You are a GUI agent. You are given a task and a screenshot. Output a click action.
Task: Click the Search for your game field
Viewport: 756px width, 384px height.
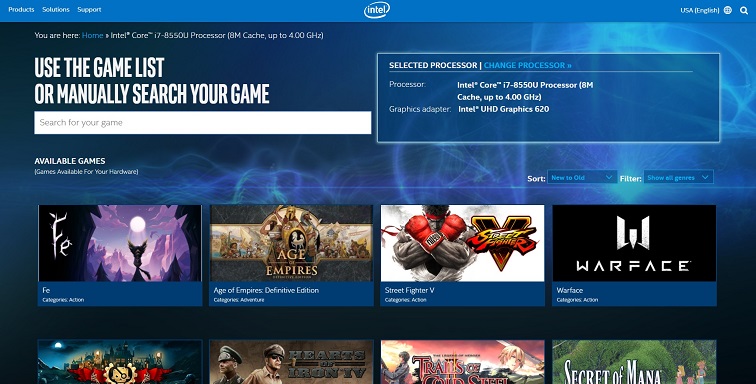click(202, 123)
